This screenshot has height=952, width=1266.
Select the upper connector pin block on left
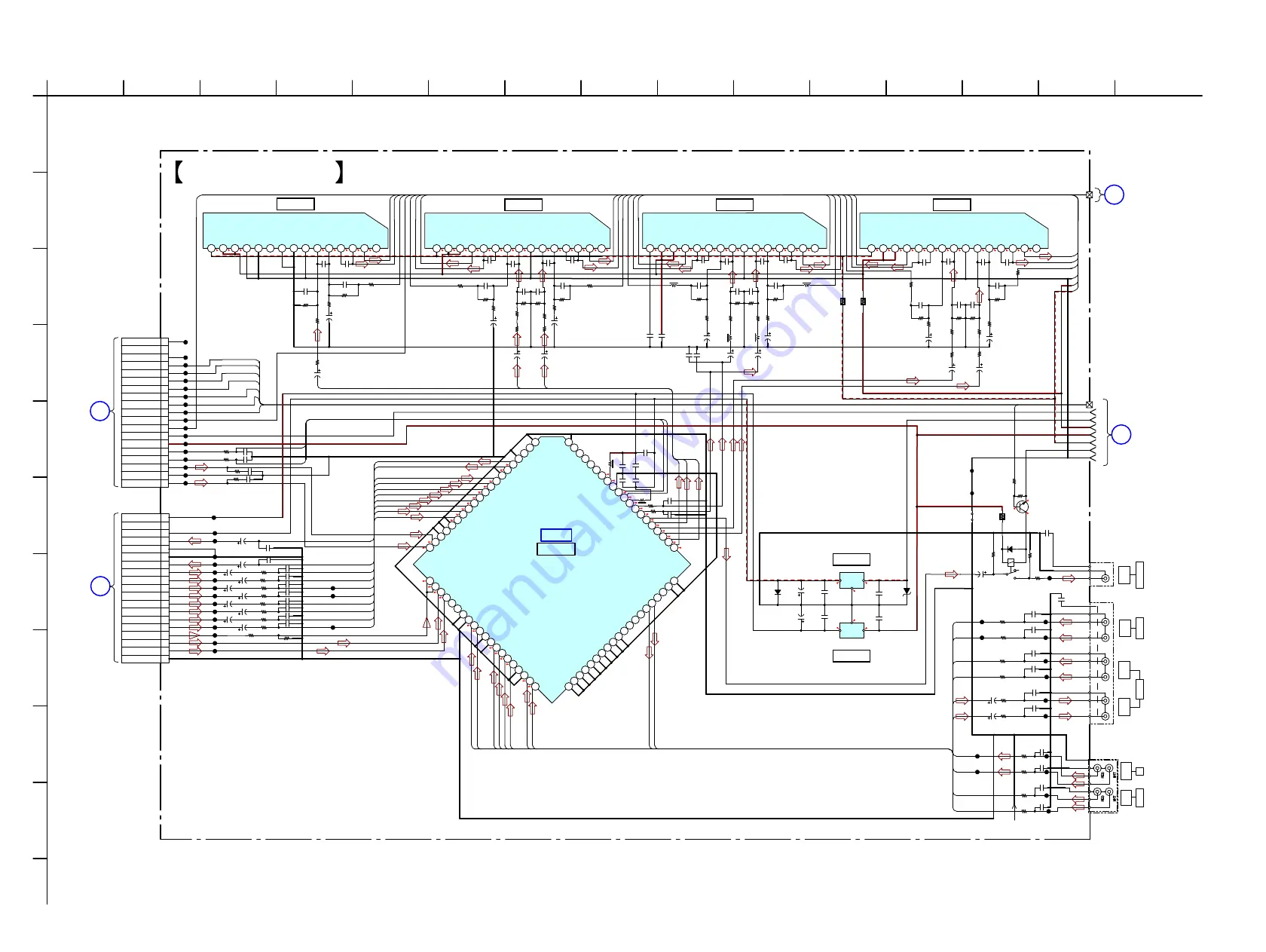[145, 412]
